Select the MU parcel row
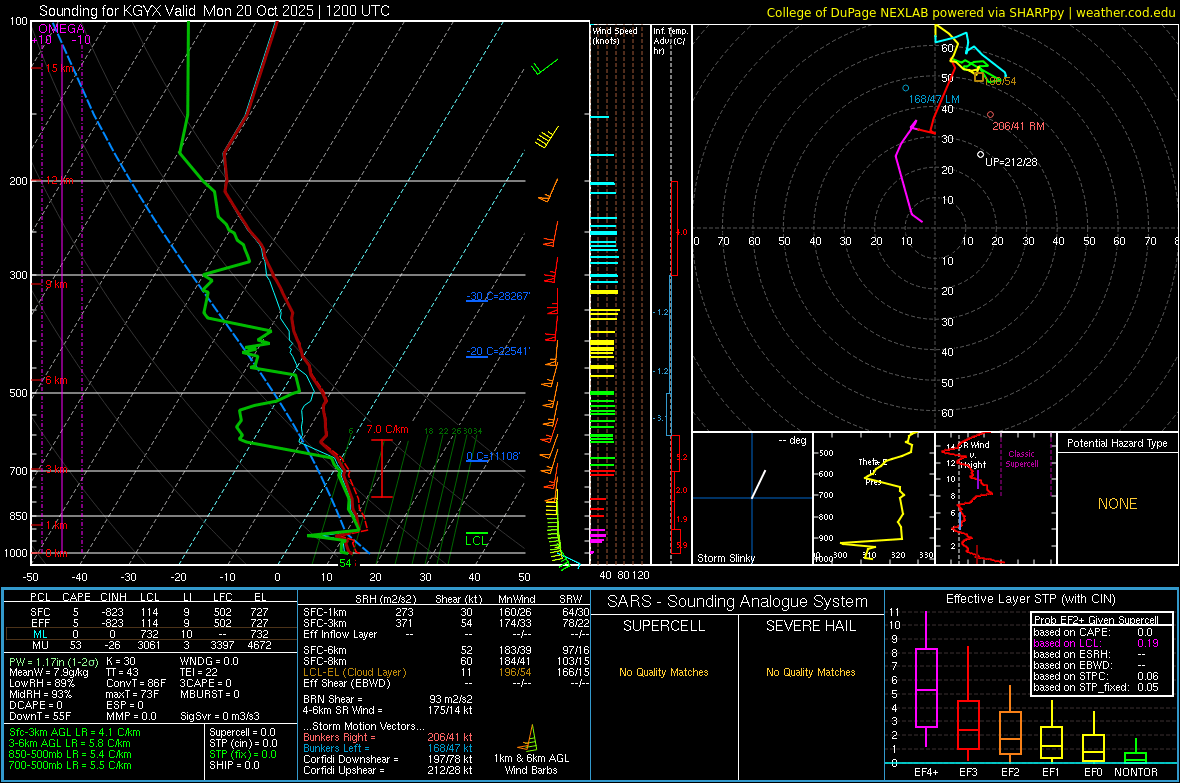The width and height of the screenshot is (1180, 783). click(151, 644)
